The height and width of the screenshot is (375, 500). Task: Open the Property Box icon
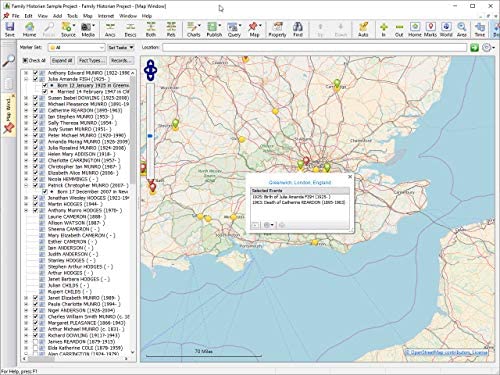[277, 29]
